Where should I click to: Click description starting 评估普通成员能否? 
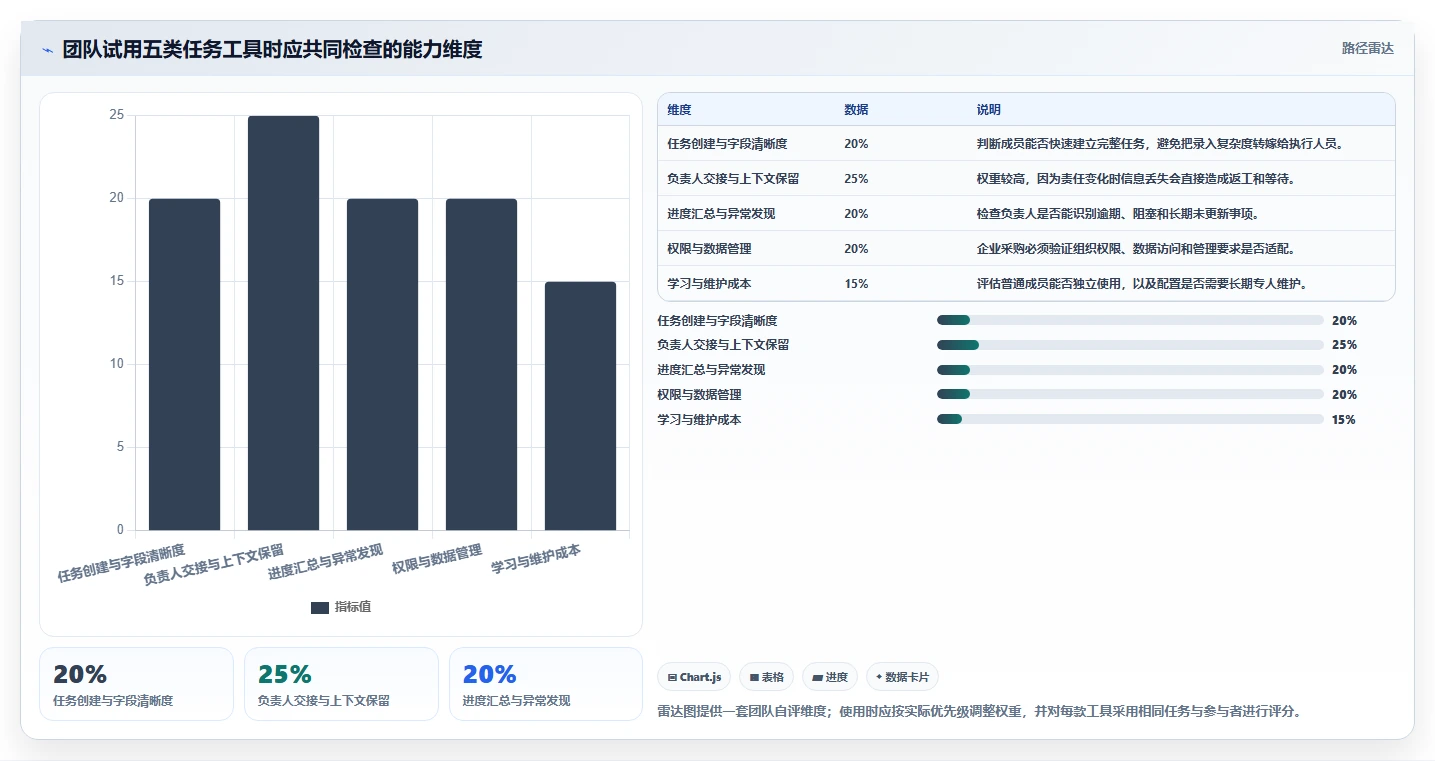pyautogui.click(x=1143, y=284)
